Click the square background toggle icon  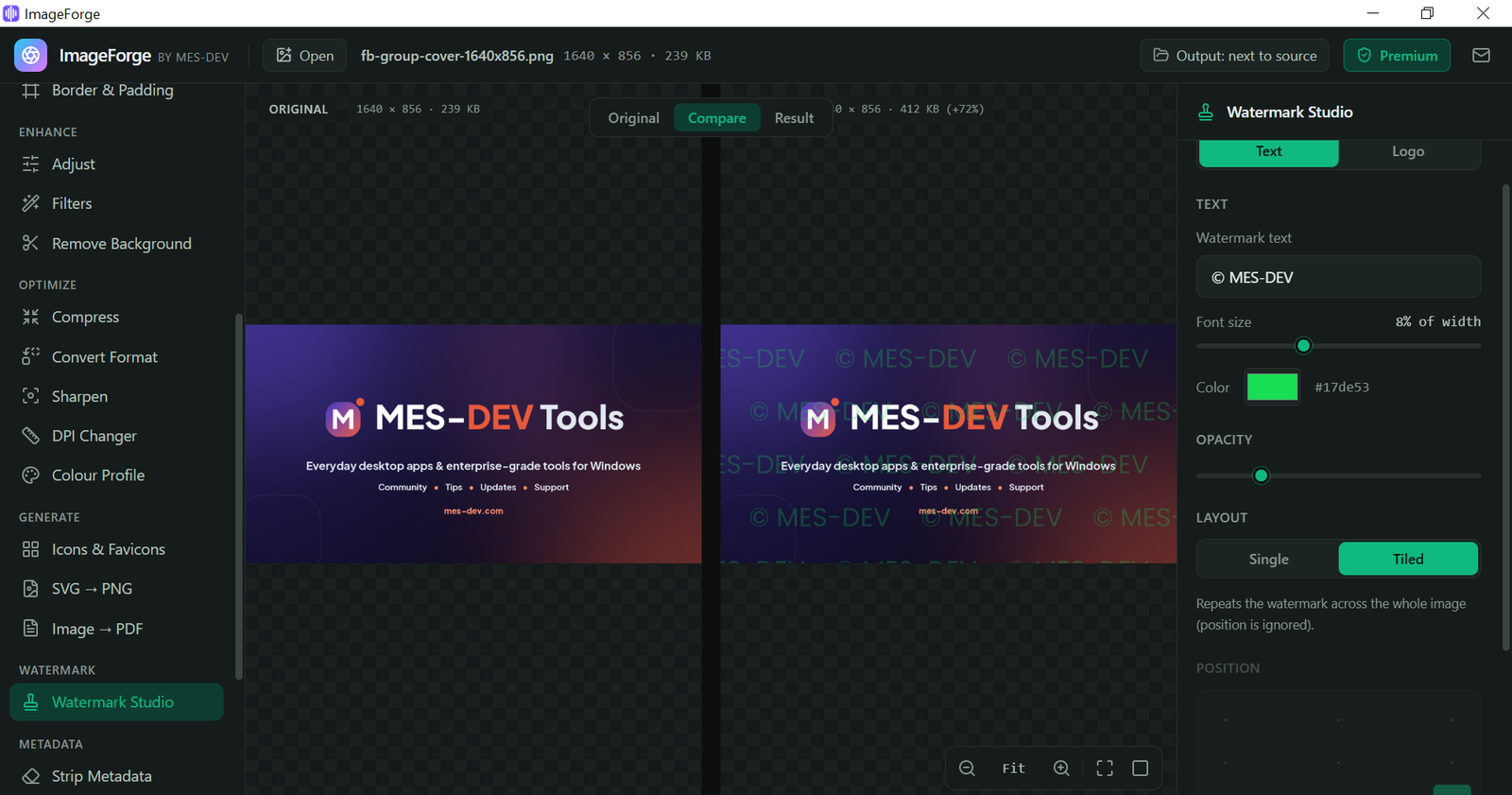point(1141,769)
